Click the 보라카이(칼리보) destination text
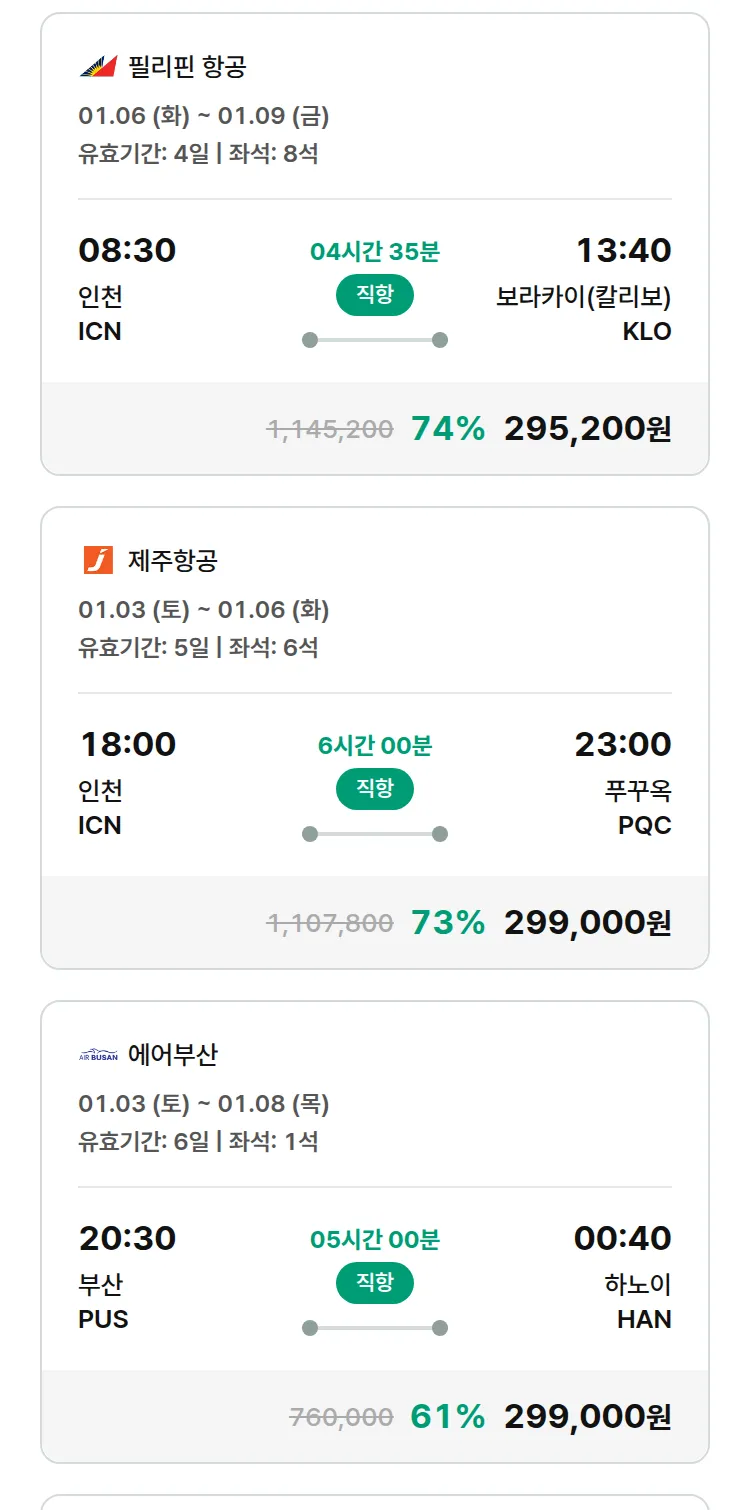 click(x=583, y=297)
